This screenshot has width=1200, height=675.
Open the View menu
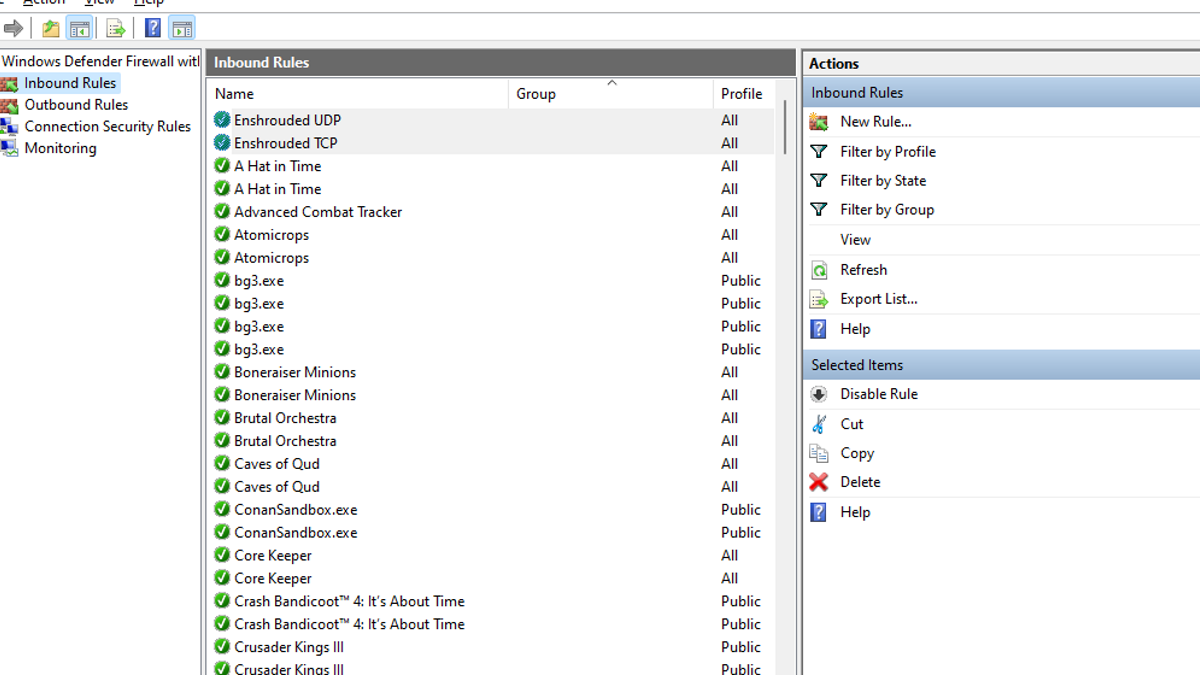click(99, 3)
